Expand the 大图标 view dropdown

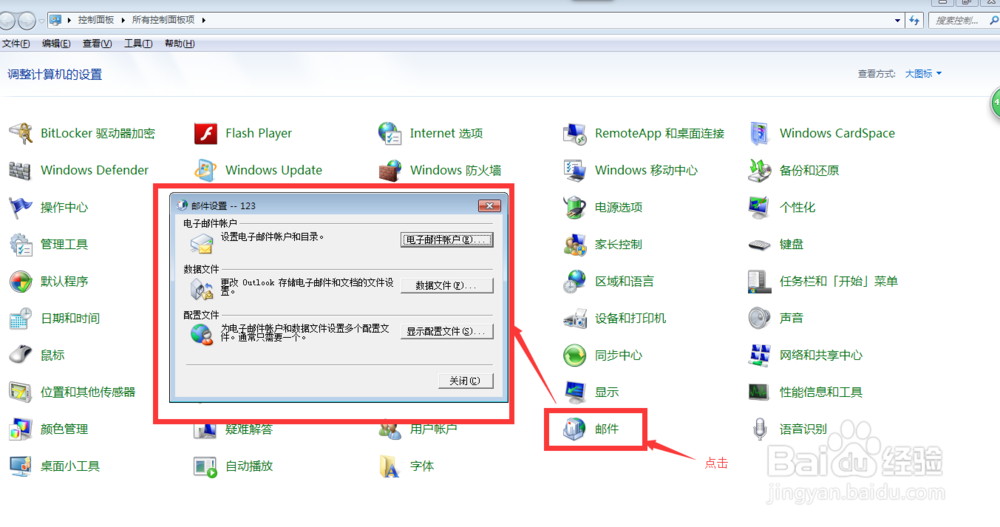[x=923, y=74]
